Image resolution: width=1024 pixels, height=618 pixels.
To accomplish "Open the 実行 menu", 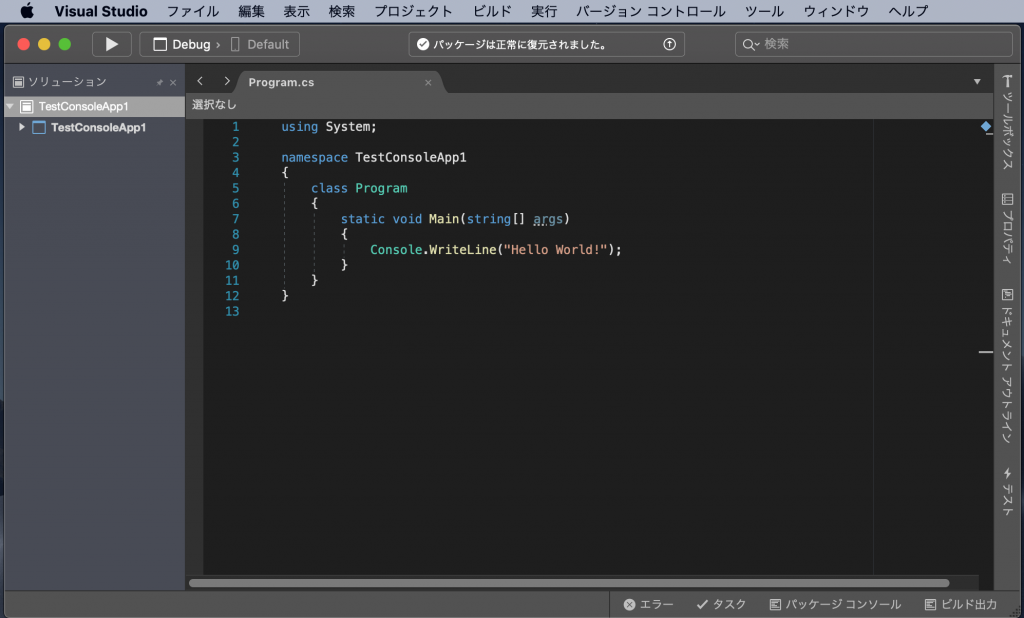I will (x=544, y=11).
